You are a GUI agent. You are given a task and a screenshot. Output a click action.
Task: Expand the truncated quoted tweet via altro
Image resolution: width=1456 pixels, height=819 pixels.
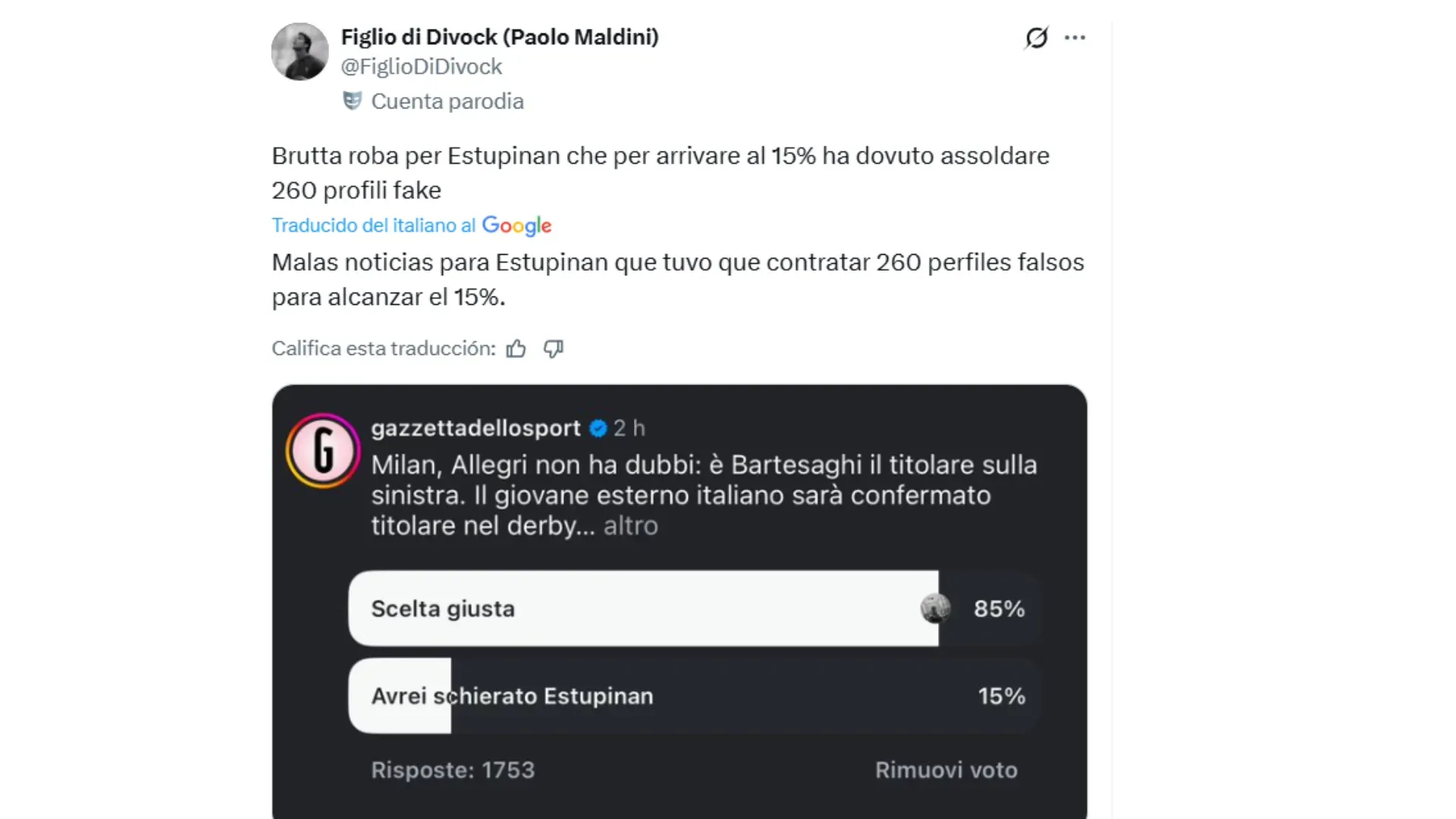pyautogui.click(x=630, y=525)
